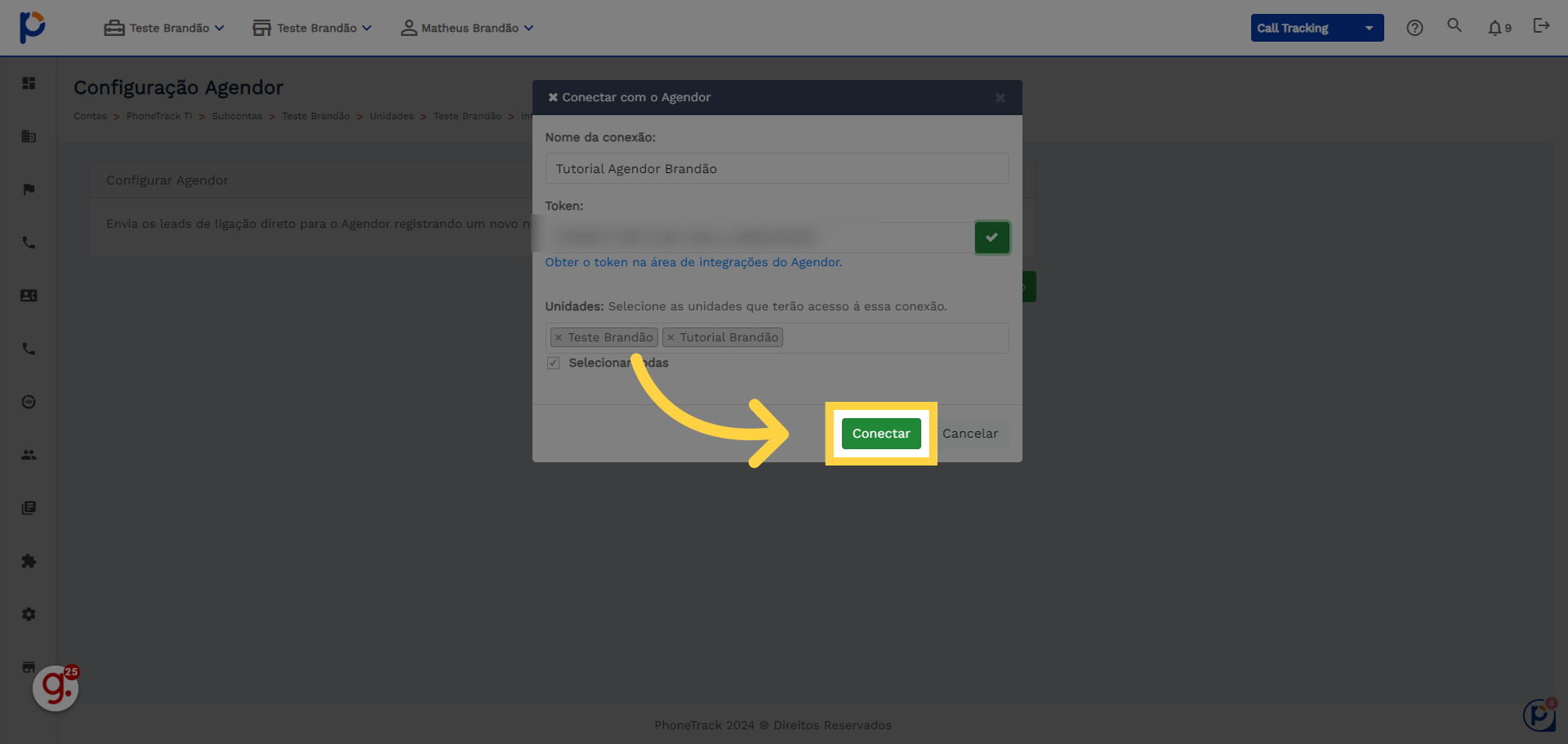Viewport: 1568px width, 744px height.
Task: Open the PhoneTrack chat bubble in the bottom corner
Action: (1539, 715)
